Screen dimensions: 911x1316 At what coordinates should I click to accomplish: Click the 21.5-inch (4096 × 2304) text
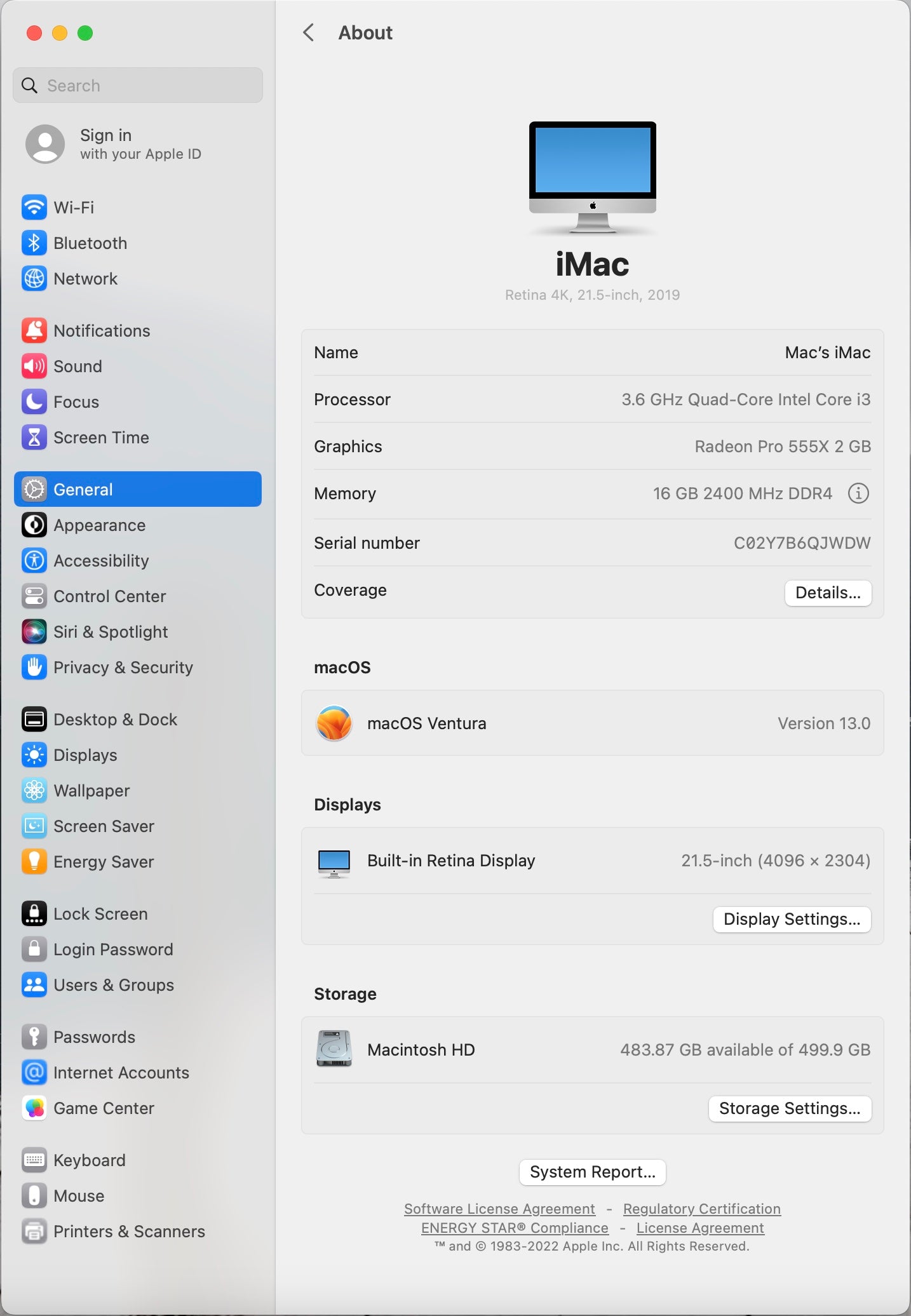coord(776,861)
